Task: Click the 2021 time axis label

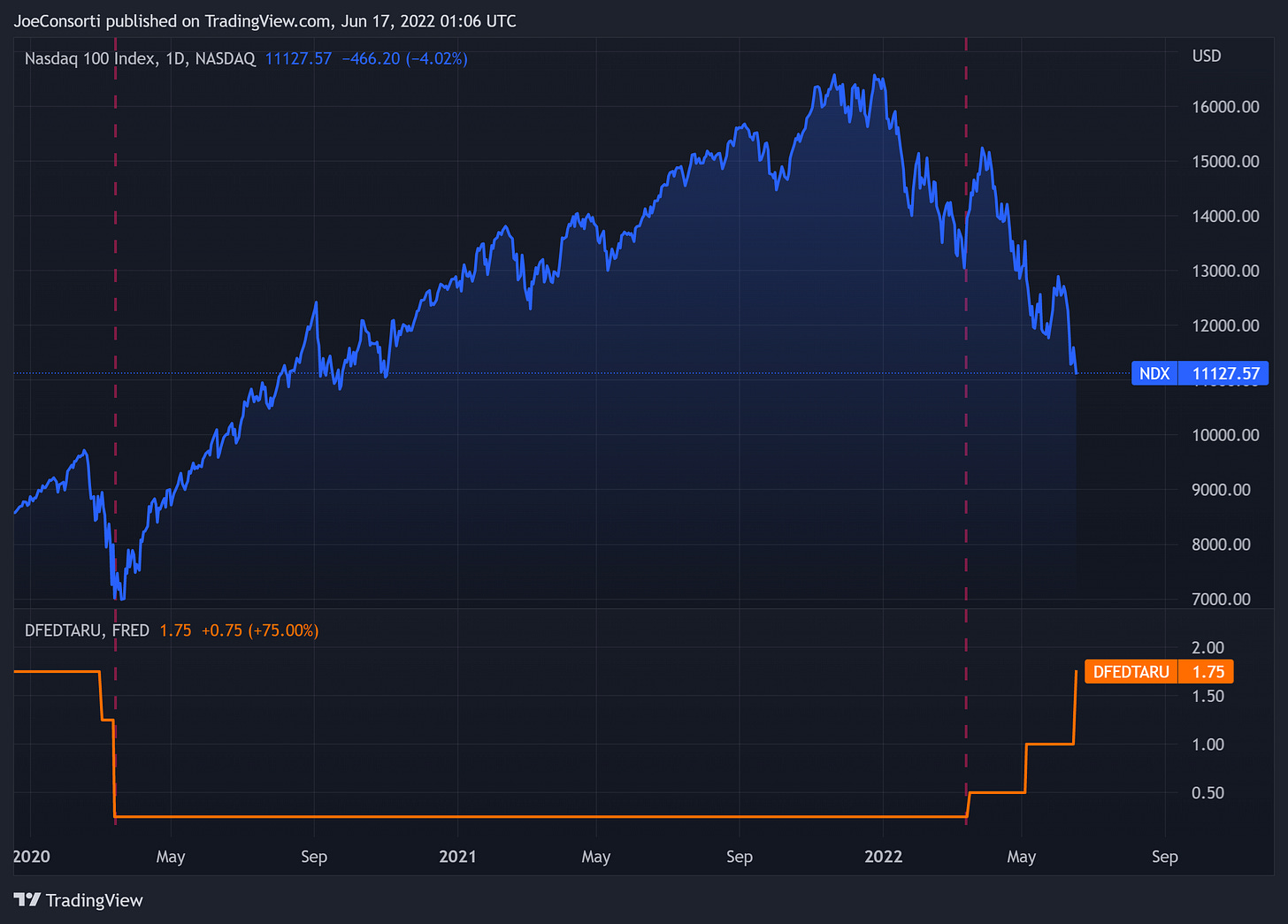Action: 457,857
